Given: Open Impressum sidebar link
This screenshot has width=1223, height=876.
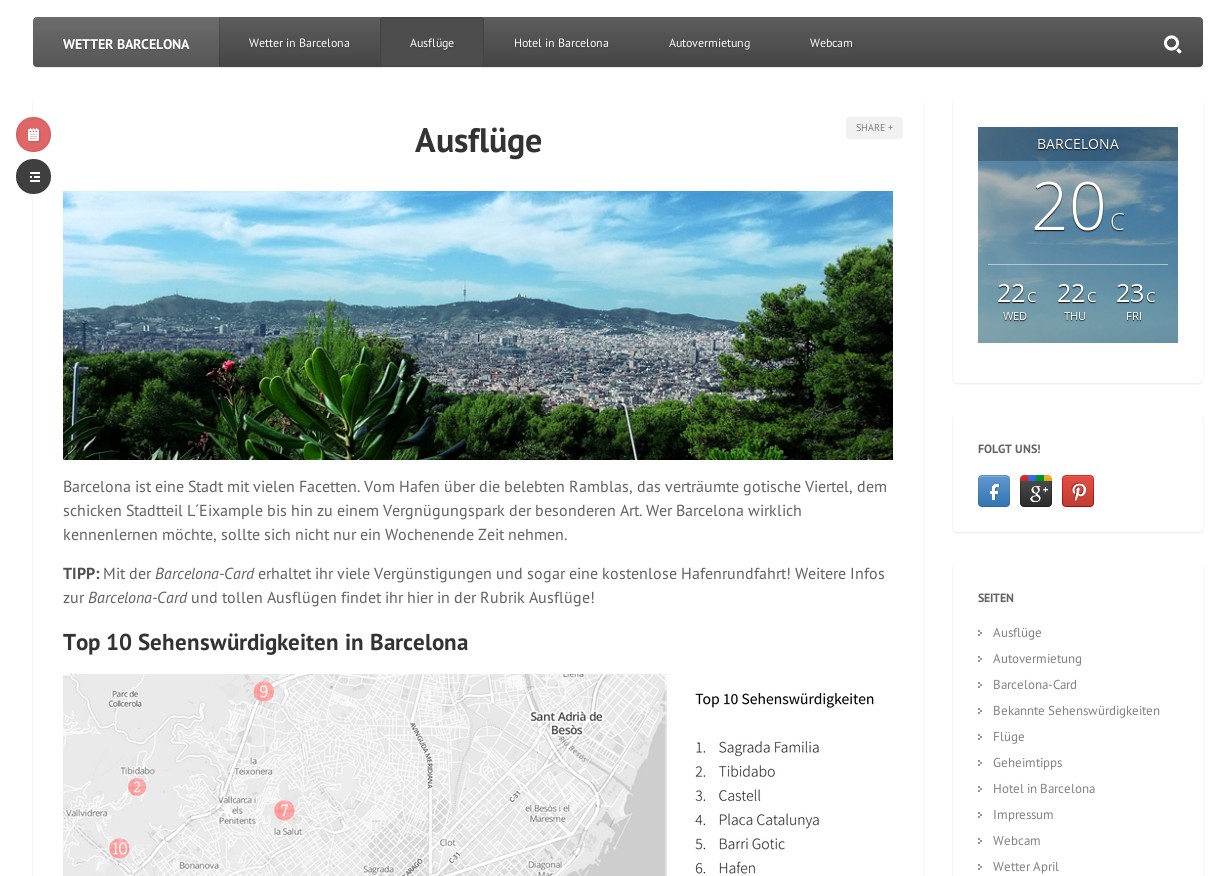Looking at the screenshot, I should [1023, 815].
